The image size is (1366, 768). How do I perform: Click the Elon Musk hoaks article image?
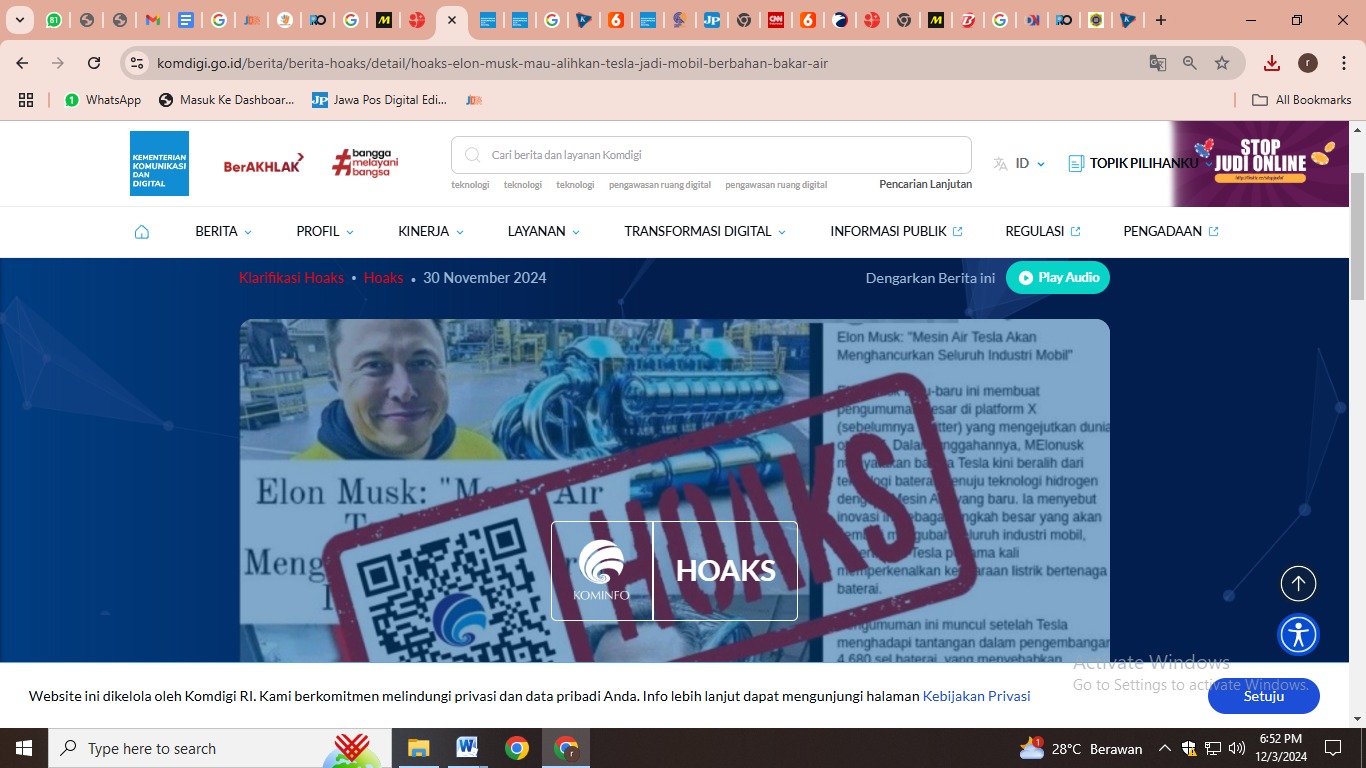674,490
